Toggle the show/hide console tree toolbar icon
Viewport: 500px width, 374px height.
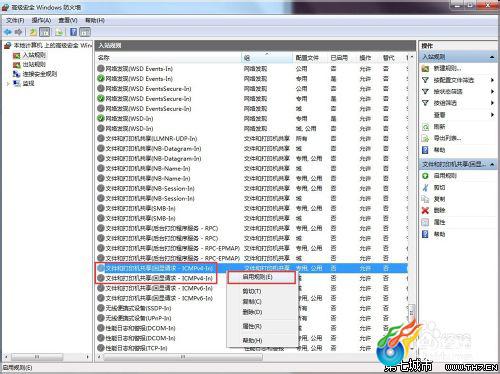(44, 32)
